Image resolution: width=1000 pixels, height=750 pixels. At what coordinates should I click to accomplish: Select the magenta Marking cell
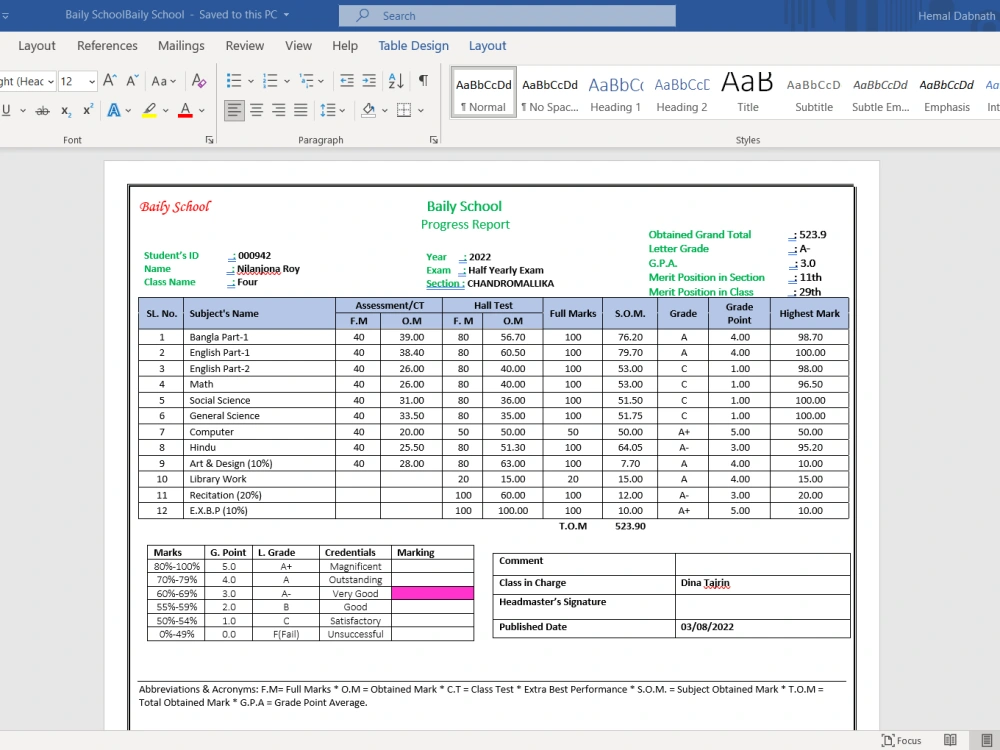click(432, 593)
